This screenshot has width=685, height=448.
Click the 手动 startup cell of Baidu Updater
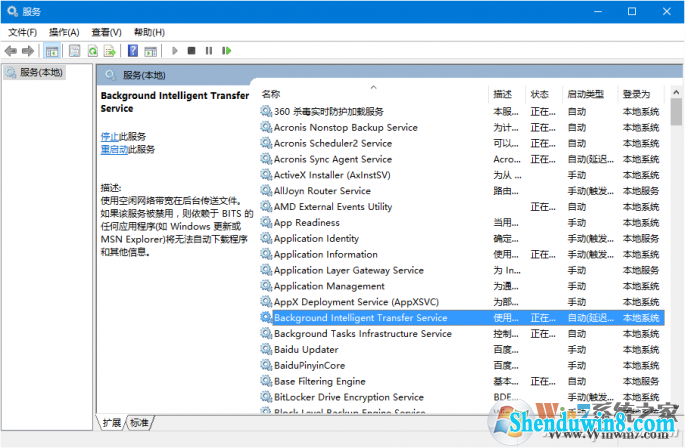(x=576, y=350)
